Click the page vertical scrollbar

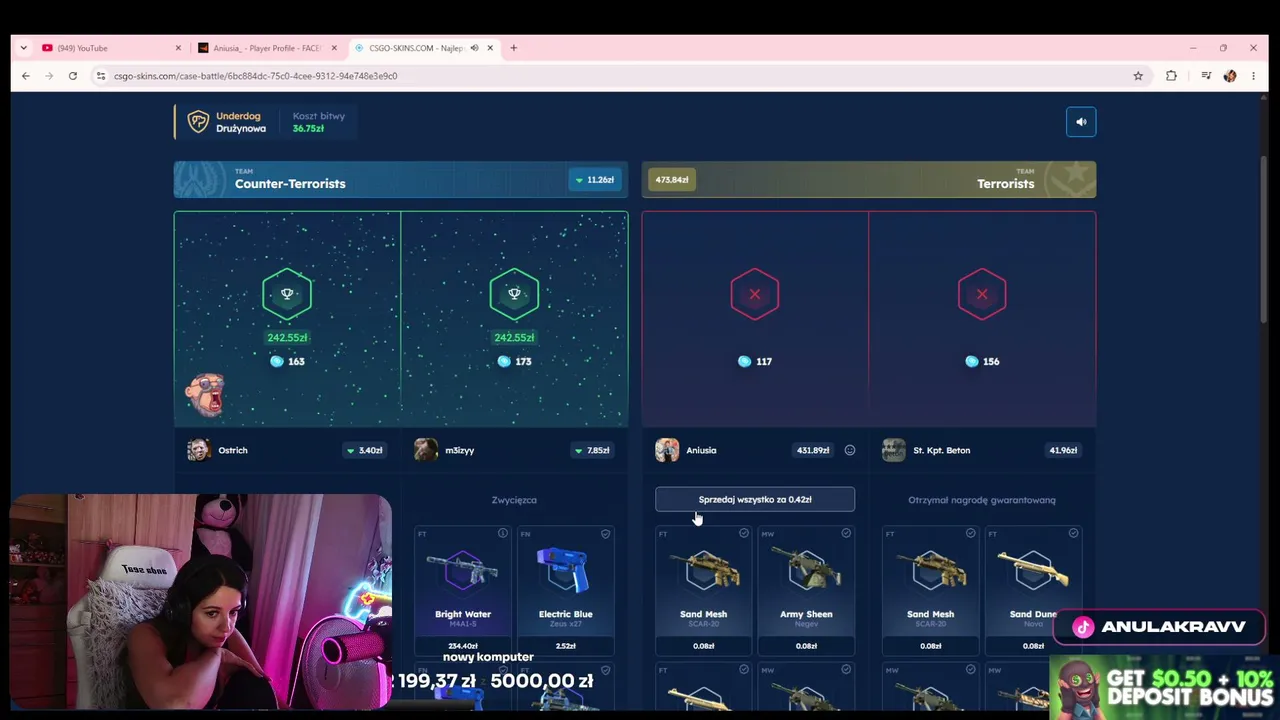point(1263,240)
